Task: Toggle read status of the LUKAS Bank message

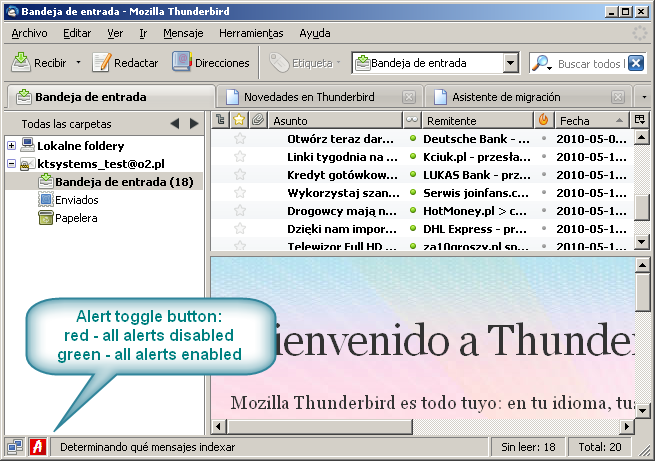Action: 413,175
